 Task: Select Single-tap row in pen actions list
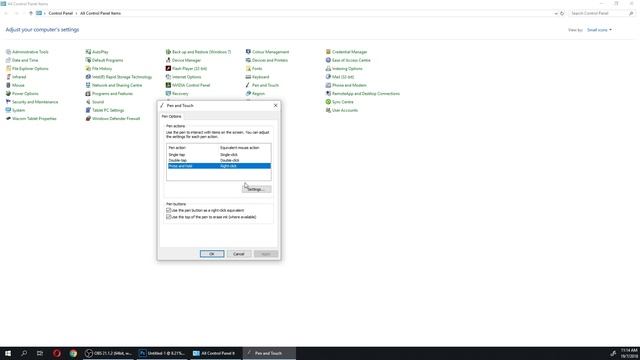[219, 155]
